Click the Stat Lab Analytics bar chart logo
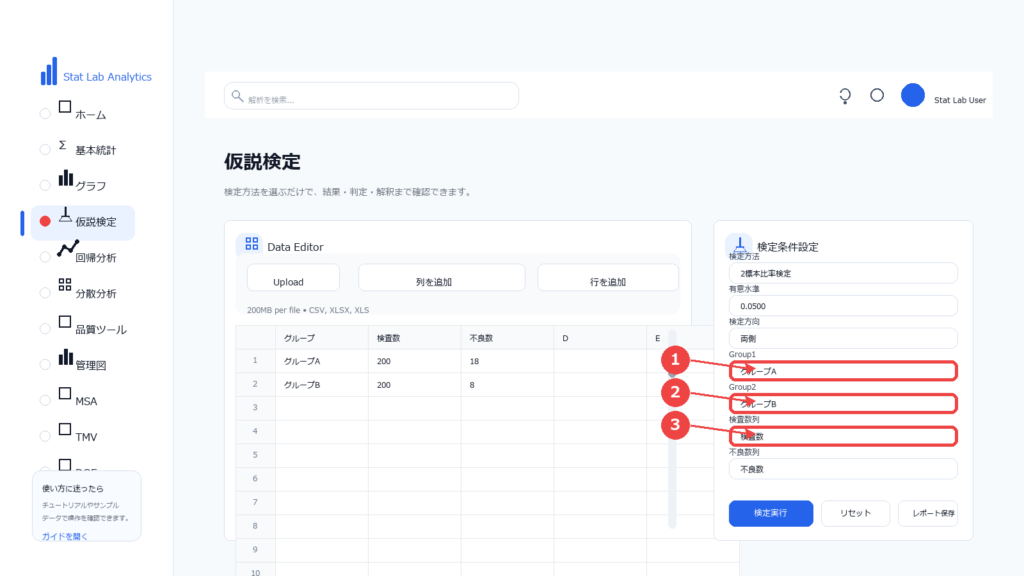This screenshot has height=576, width=1024. pyautogui.click(x=49, y=71)
